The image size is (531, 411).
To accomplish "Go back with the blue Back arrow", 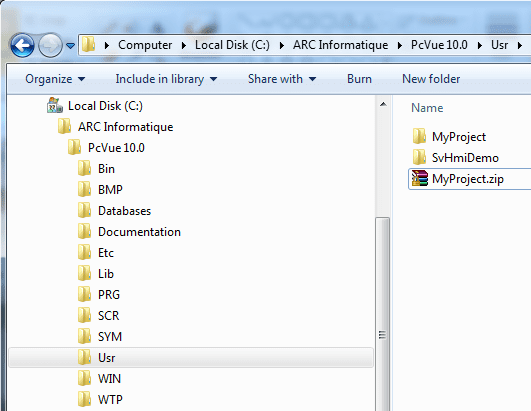I will 22,45.
